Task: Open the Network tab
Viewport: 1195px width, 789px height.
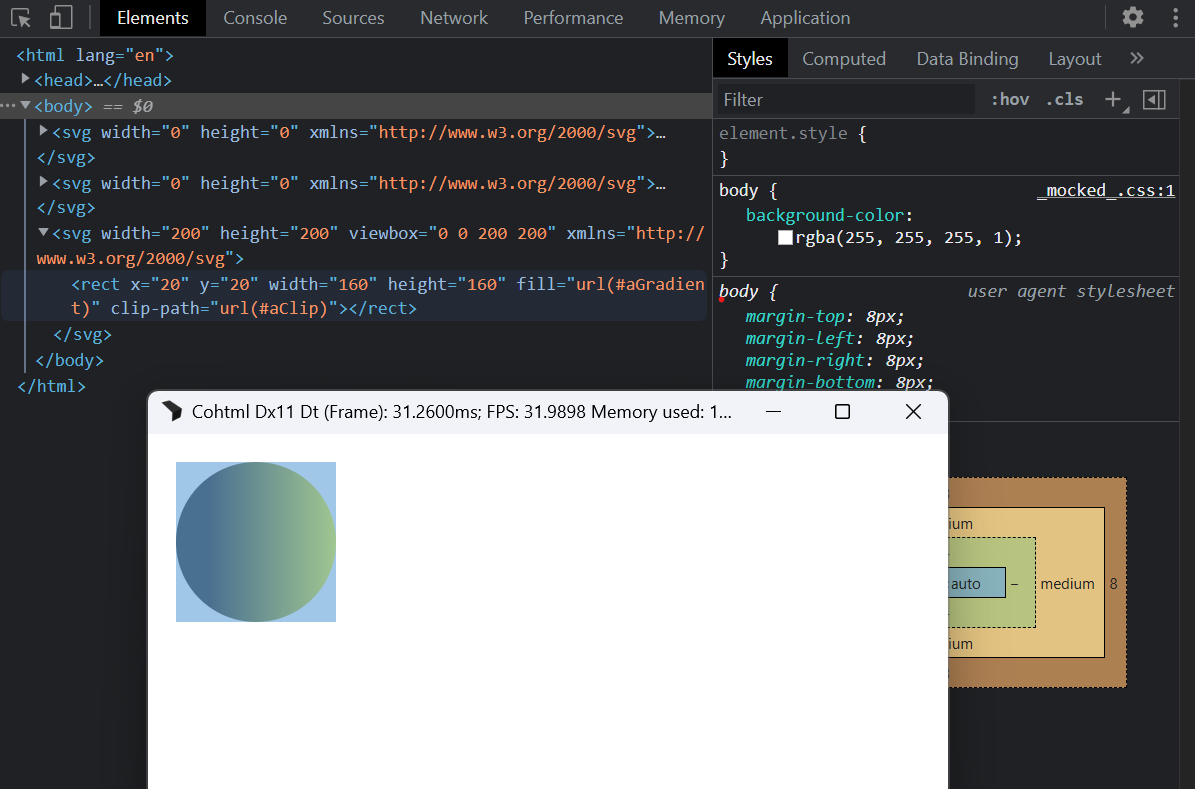Action: [453, 18]
